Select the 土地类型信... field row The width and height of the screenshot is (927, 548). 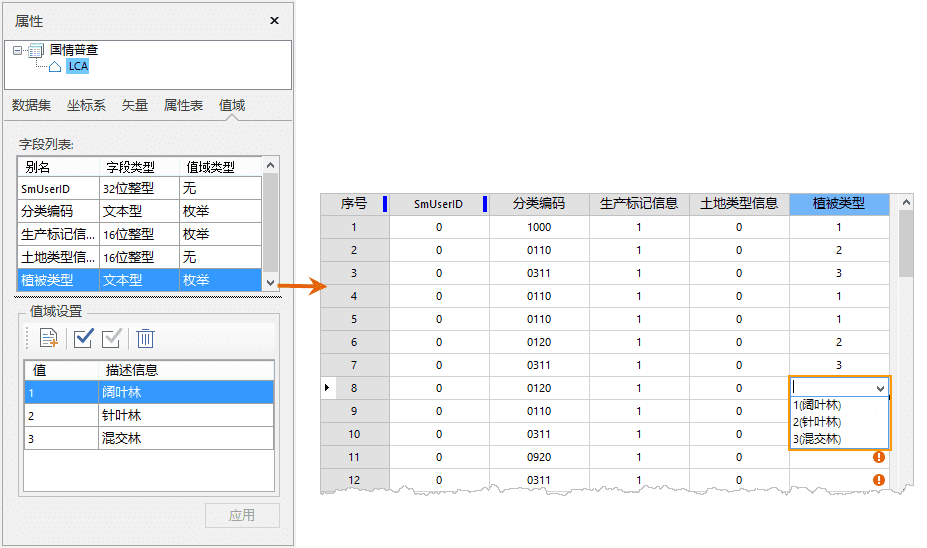pyautogui.click(x=140, y=258)
